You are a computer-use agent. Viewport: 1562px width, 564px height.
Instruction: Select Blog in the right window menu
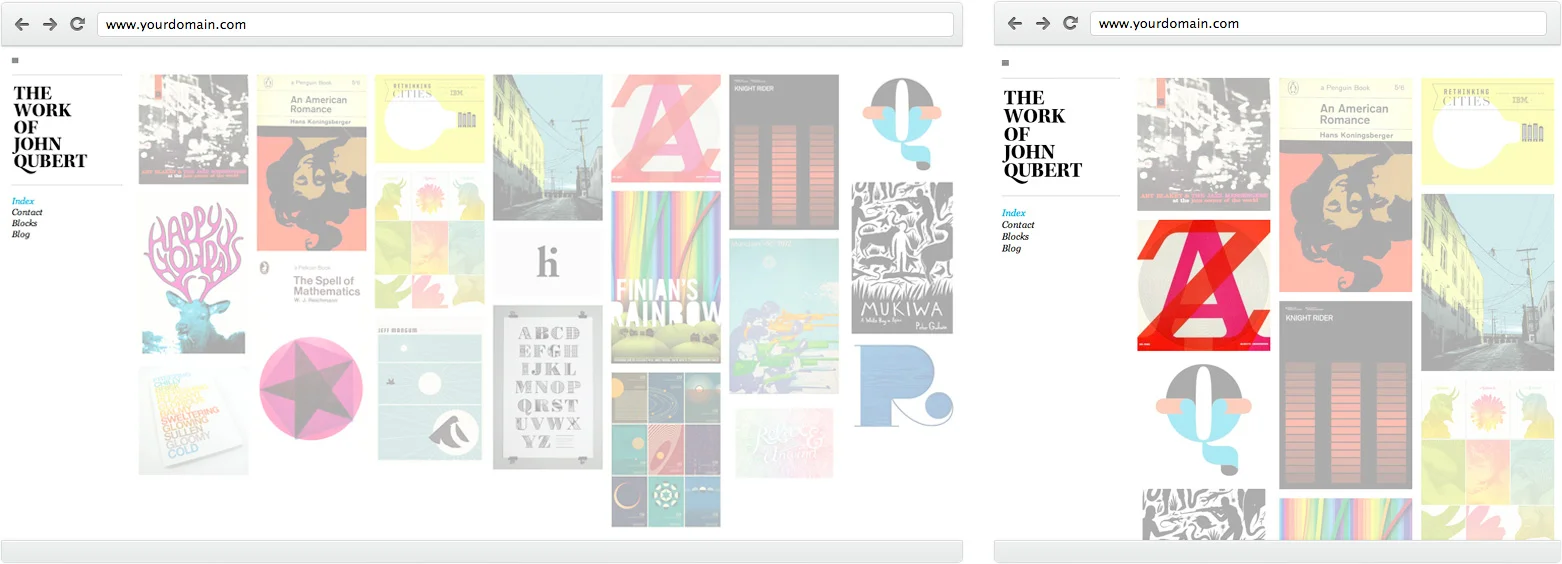click(1012, 249)
